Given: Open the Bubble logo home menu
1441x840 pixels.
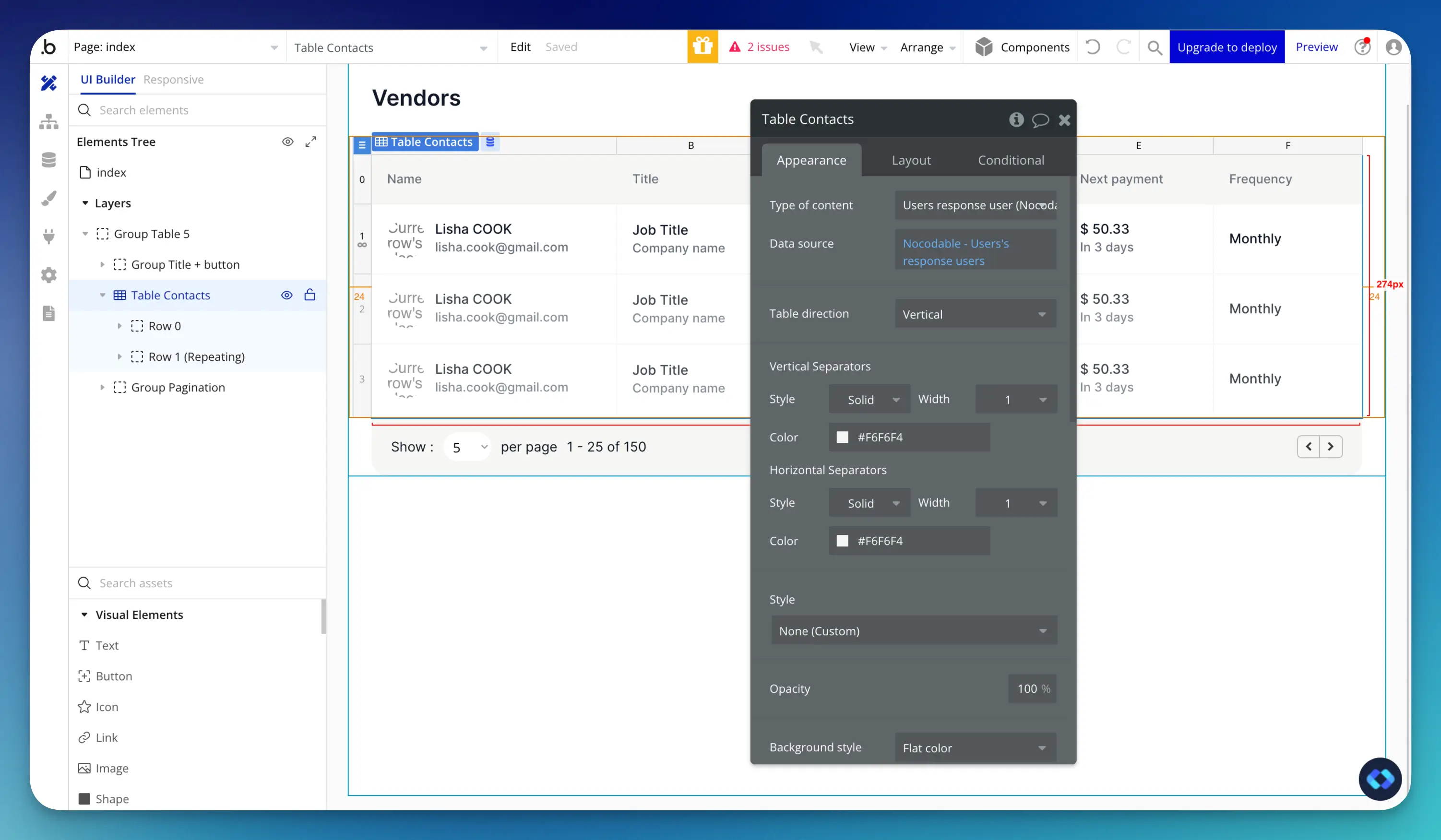Looking at the screenshot, I should (49, 47).
